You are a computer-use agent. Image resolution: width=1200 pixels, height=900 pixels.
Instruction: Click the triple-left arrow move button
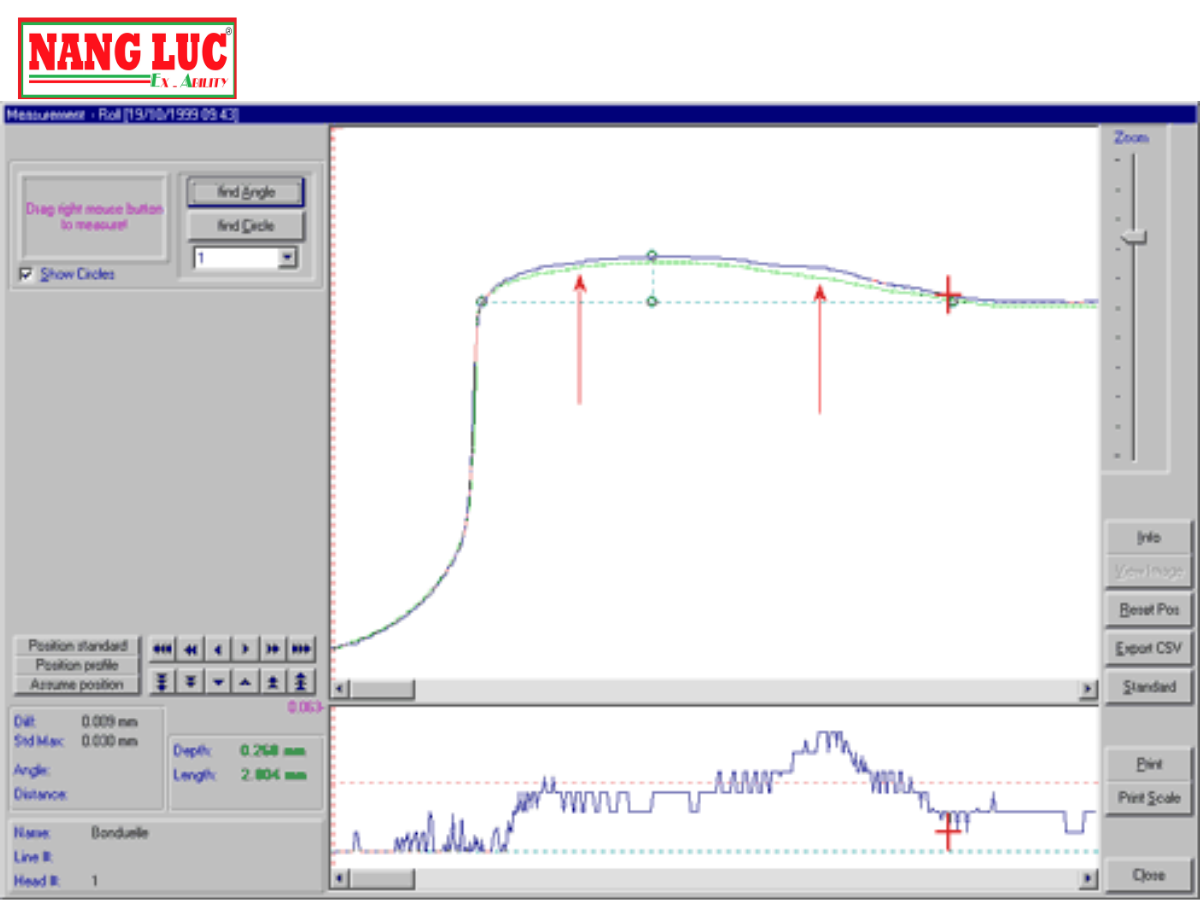[x=162, y=649]
